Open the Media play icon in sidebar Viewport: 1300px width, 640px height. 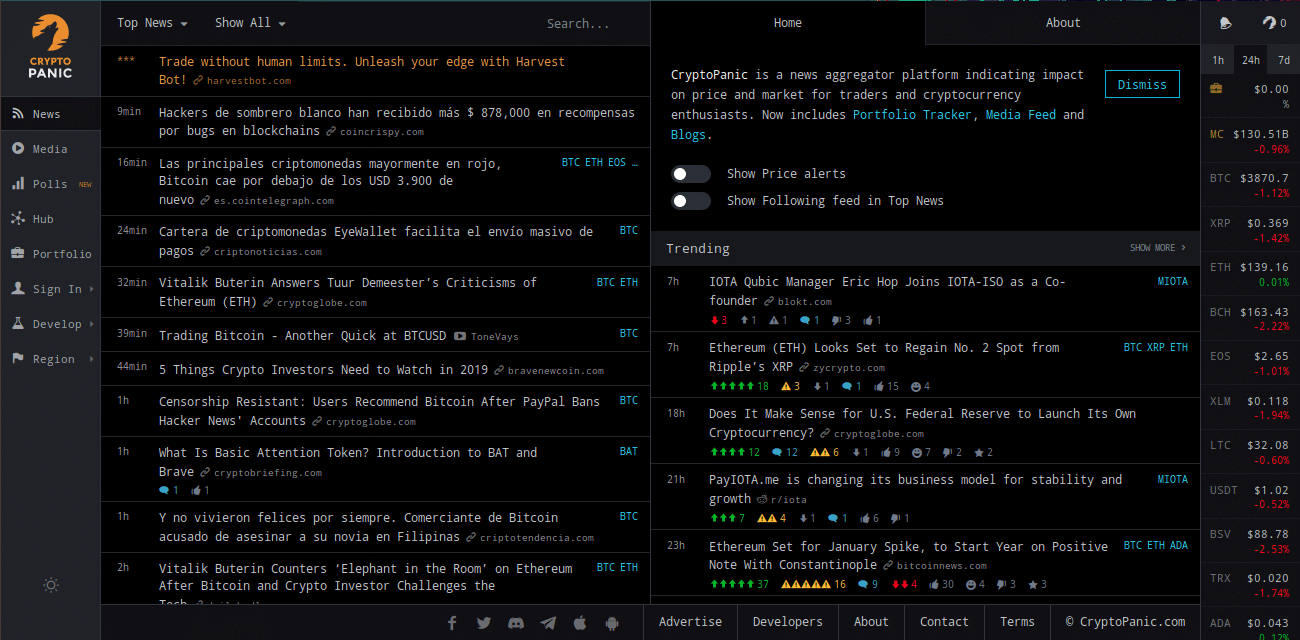pyautogui.click(x=18, y=149)
